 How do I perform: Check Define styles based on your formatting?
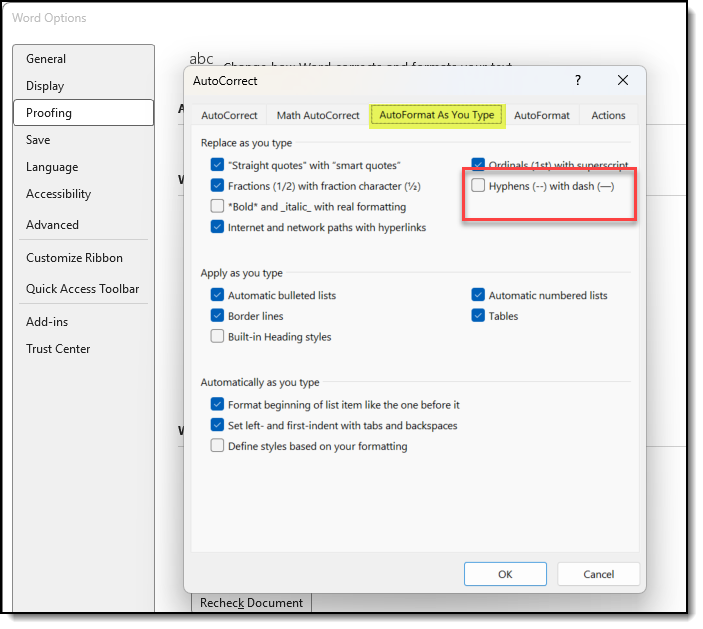[218, 447]
